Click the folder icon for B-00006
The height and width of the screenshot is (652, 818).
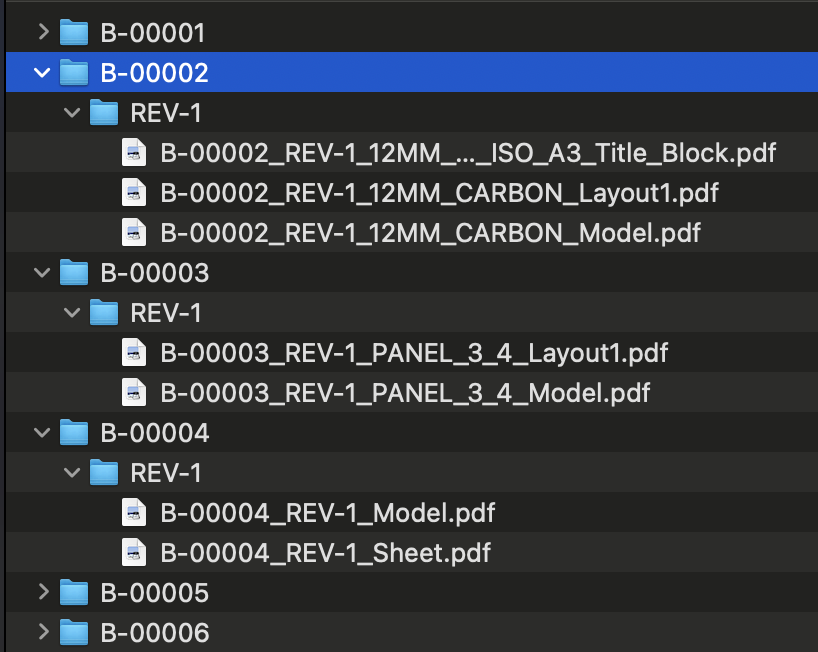click(74, 632)
